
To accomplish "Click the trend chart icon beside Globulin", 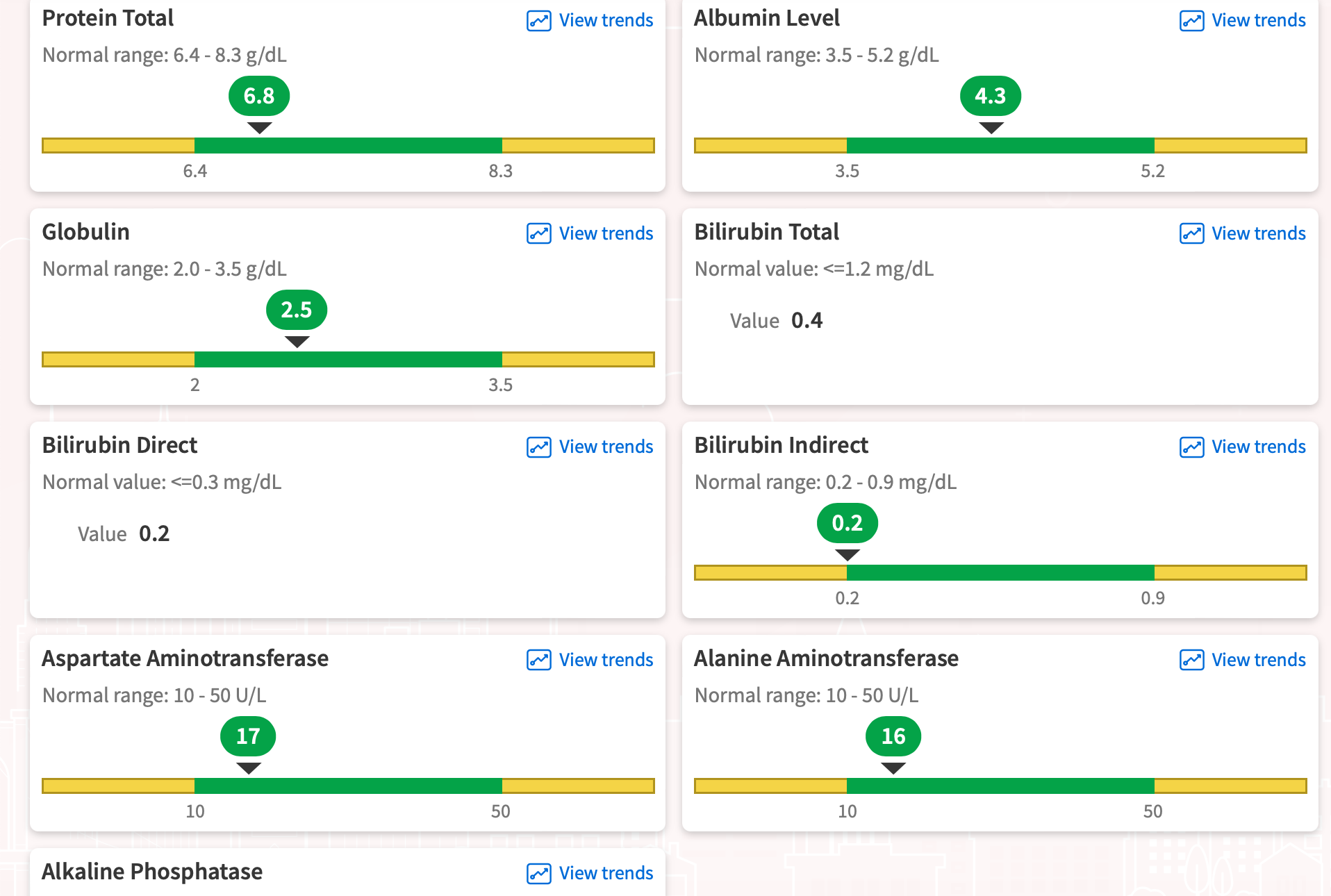I will [538, 233].
